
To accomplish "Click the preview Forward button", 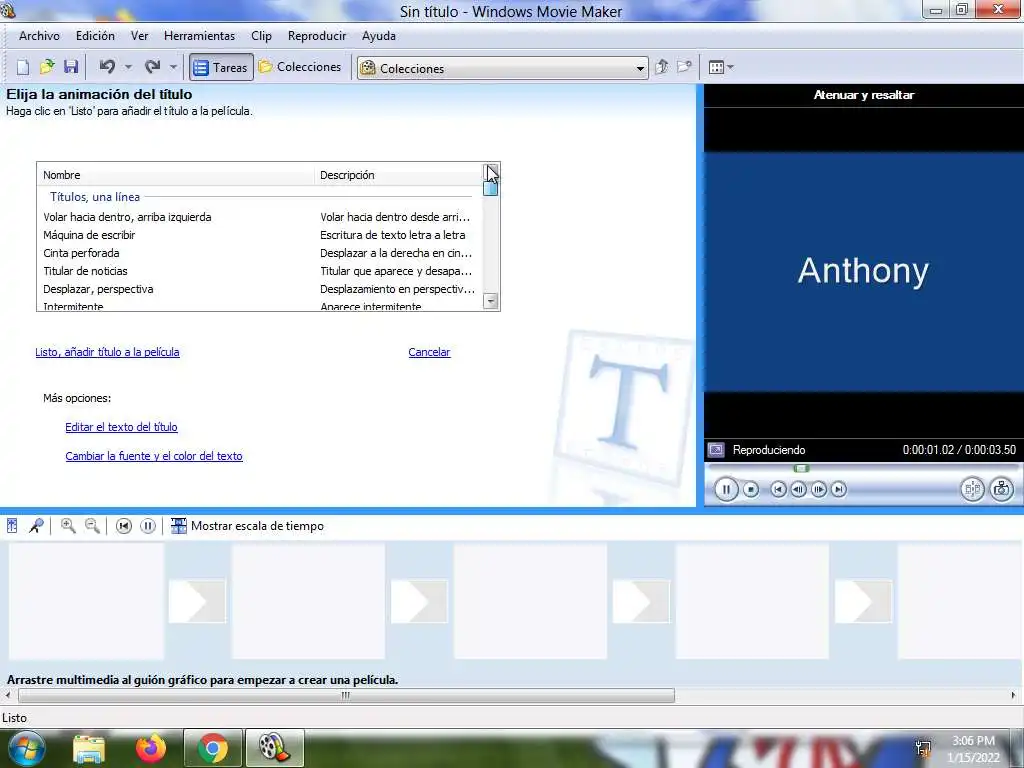I will click(x=839, y=489).
